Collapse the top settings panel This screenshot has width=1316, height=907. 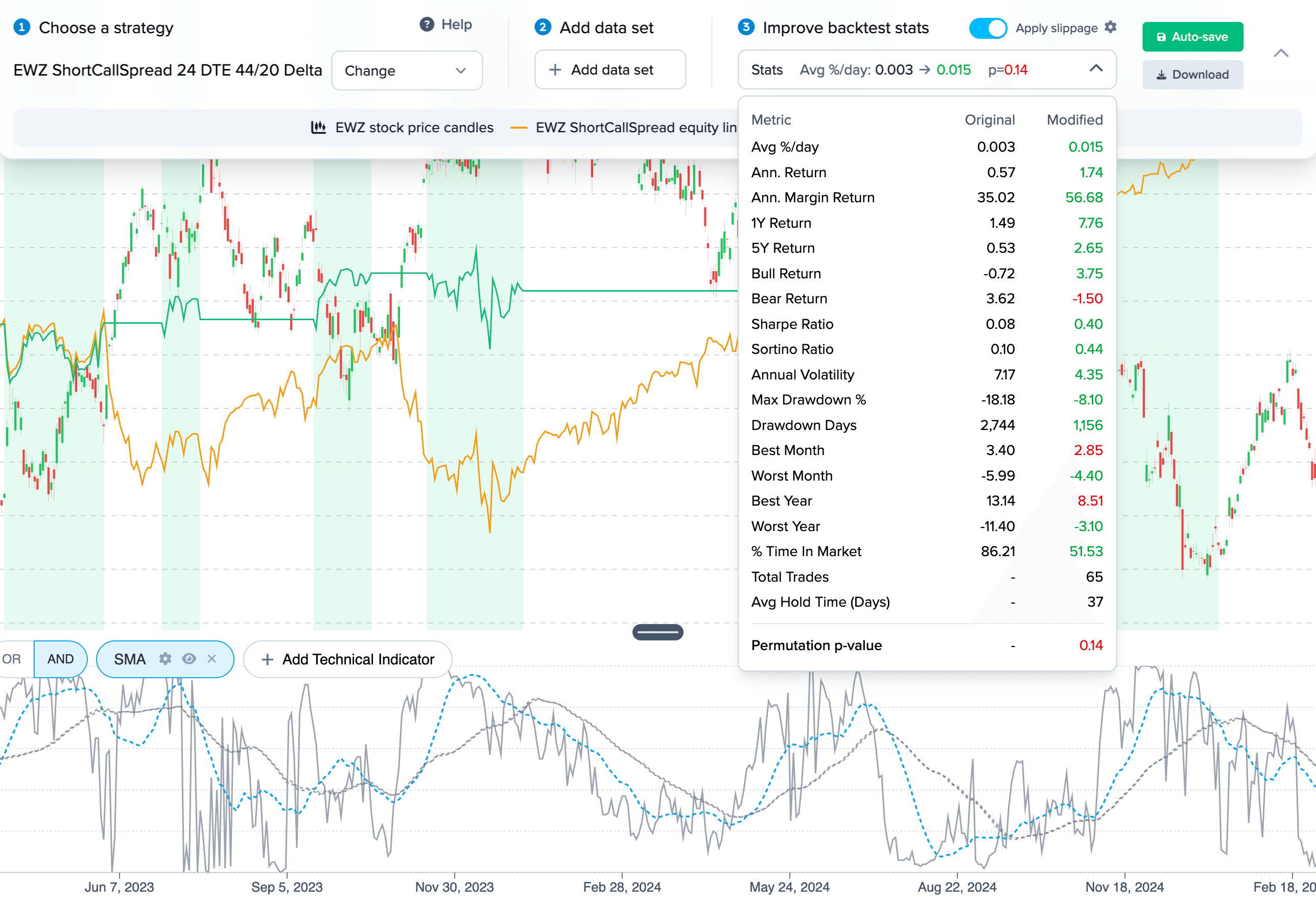(x=1281, y=54)
